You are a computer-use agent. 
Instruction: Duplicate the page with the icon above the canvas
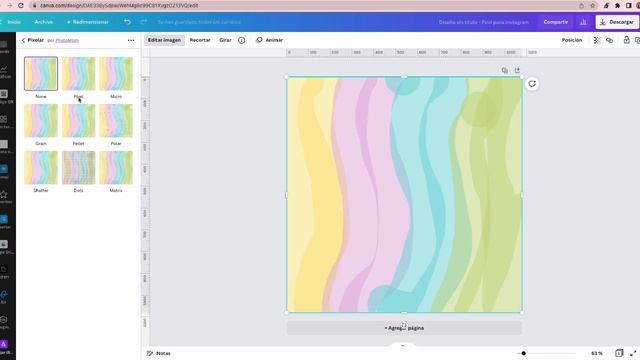click(x=505, y=70)
